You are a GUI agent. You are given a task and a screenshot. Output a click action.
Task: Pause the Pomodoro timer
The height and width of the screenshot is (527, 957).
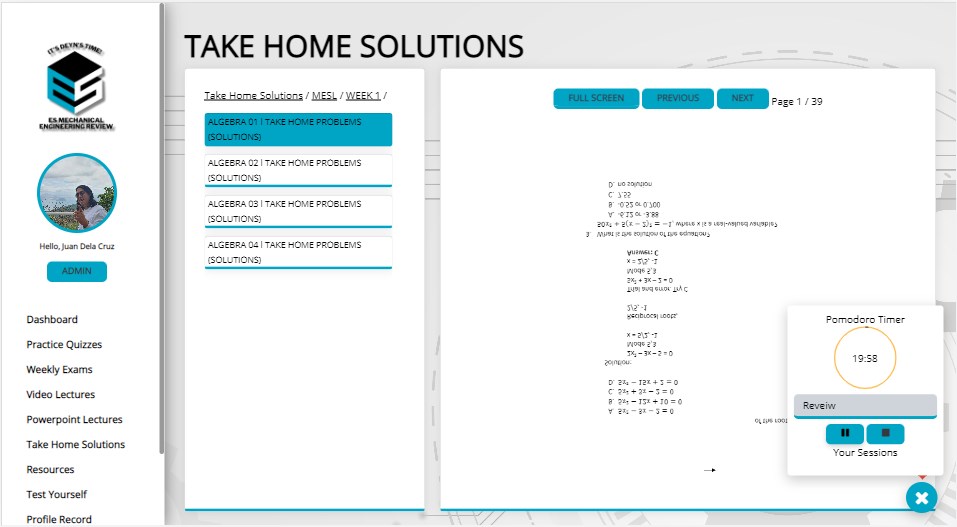coord(845,433)
